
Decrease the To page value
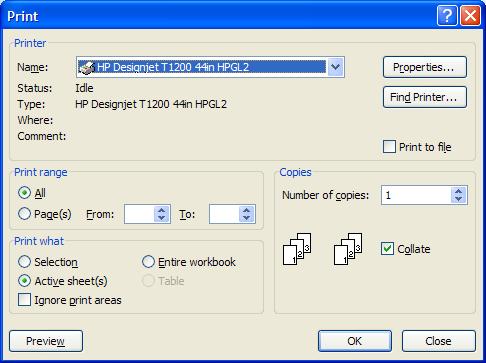247,218
